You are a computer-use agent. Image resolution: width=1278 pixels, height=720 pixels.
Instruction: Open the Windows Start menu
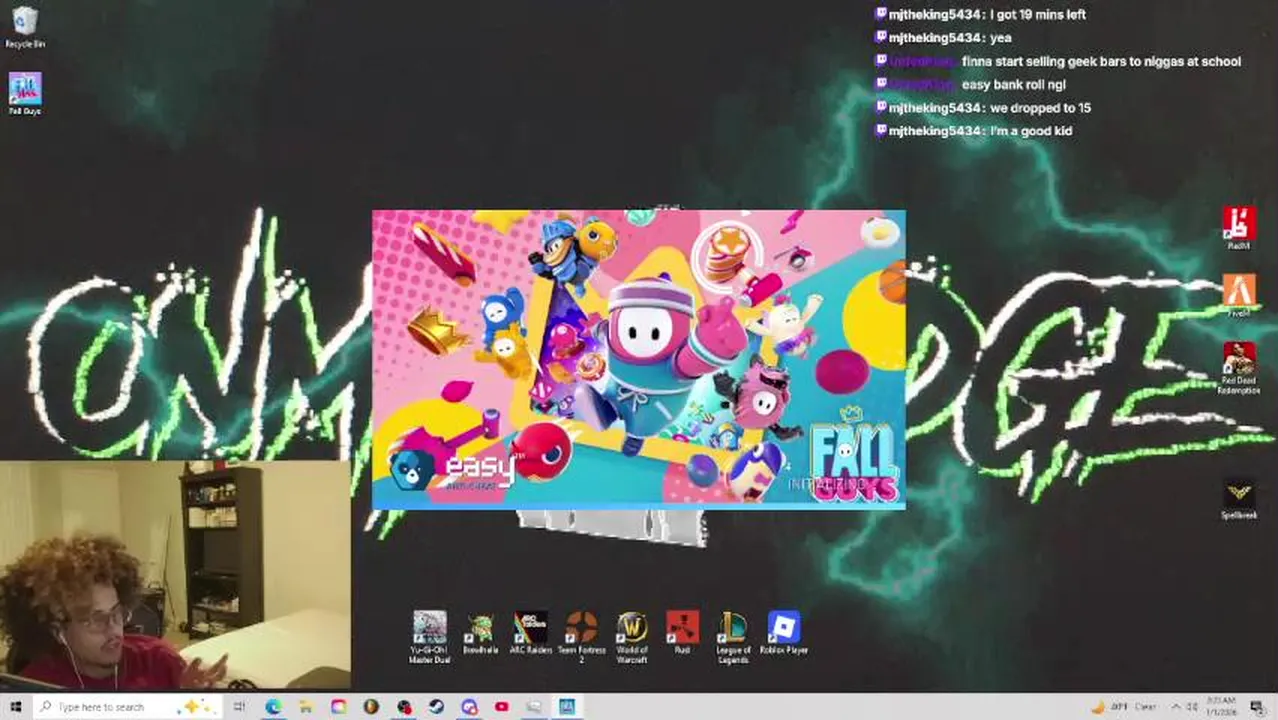click(x=15, y=707)
